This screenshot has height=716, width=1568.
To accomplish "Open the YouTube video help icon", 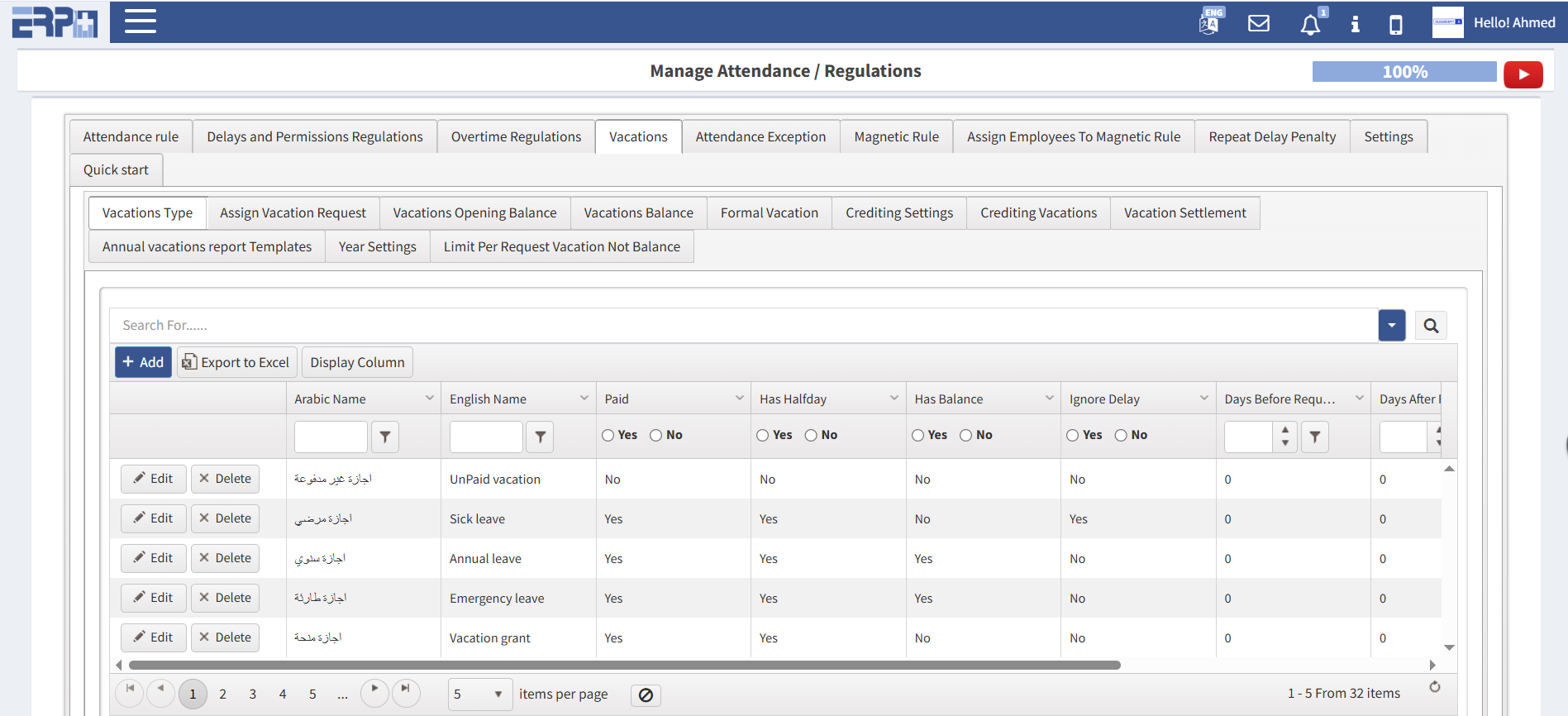I will [1523, 74].
